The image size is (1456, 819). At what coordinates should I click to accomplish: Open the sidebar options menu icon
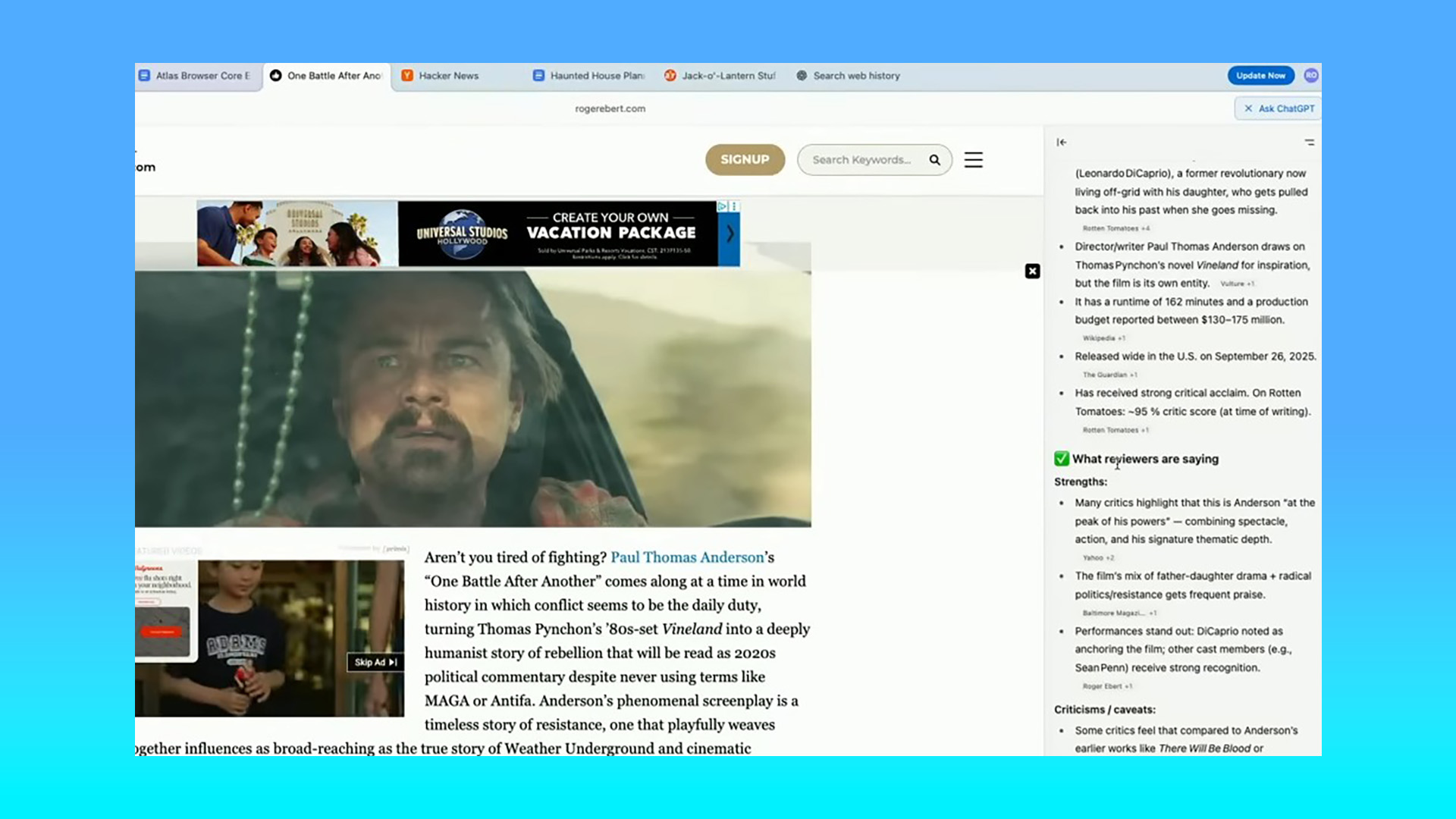pos(1309,142)
